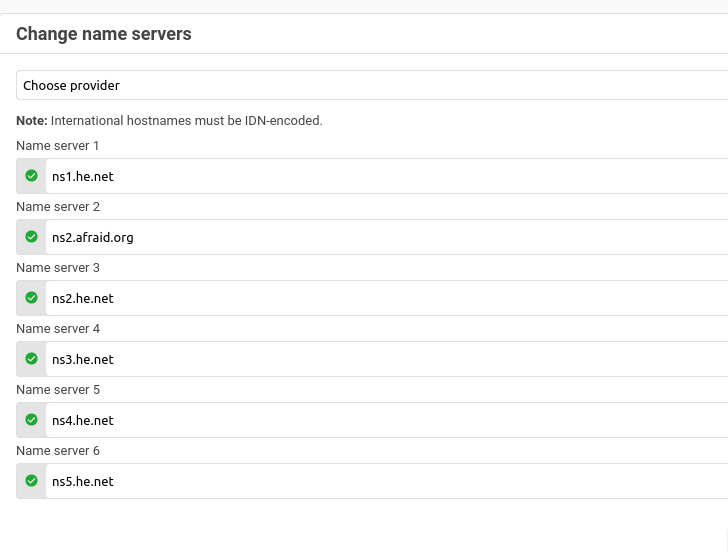Click the green validation icon for ns2.he.net

31,298
